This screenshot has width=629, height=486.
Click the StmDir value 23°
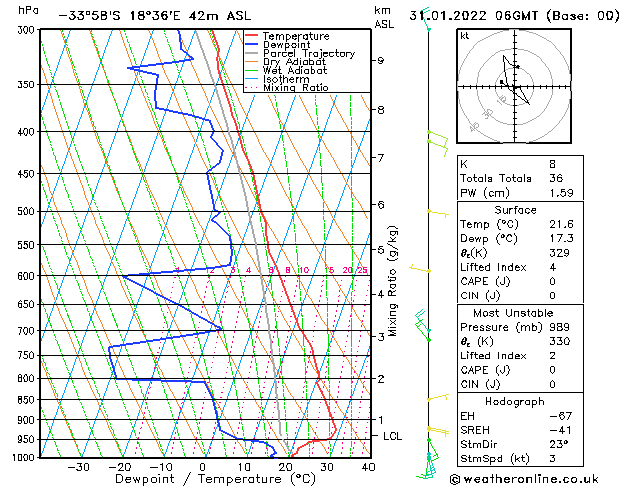(559, 444)
